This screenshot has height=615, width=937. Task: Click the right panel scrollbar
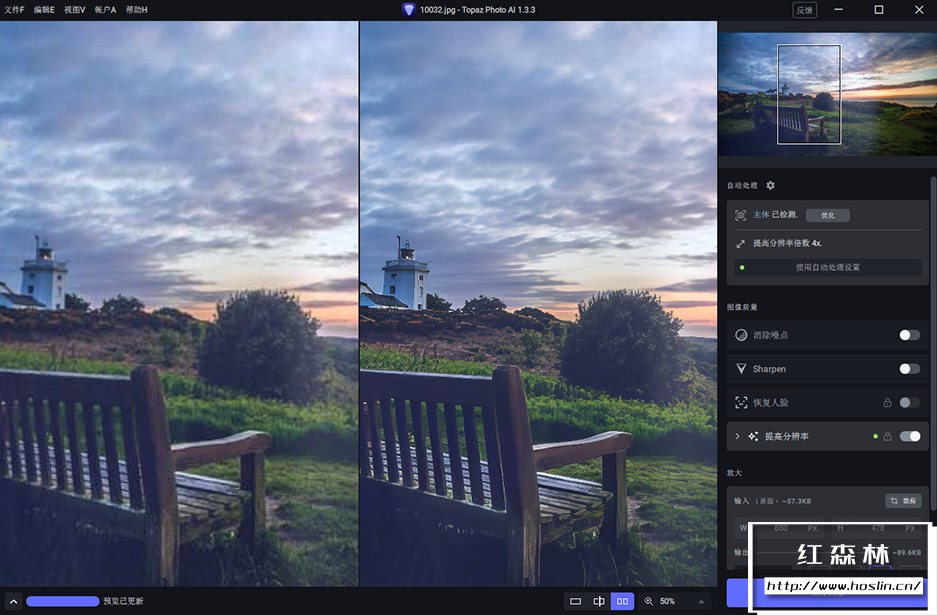933,344
